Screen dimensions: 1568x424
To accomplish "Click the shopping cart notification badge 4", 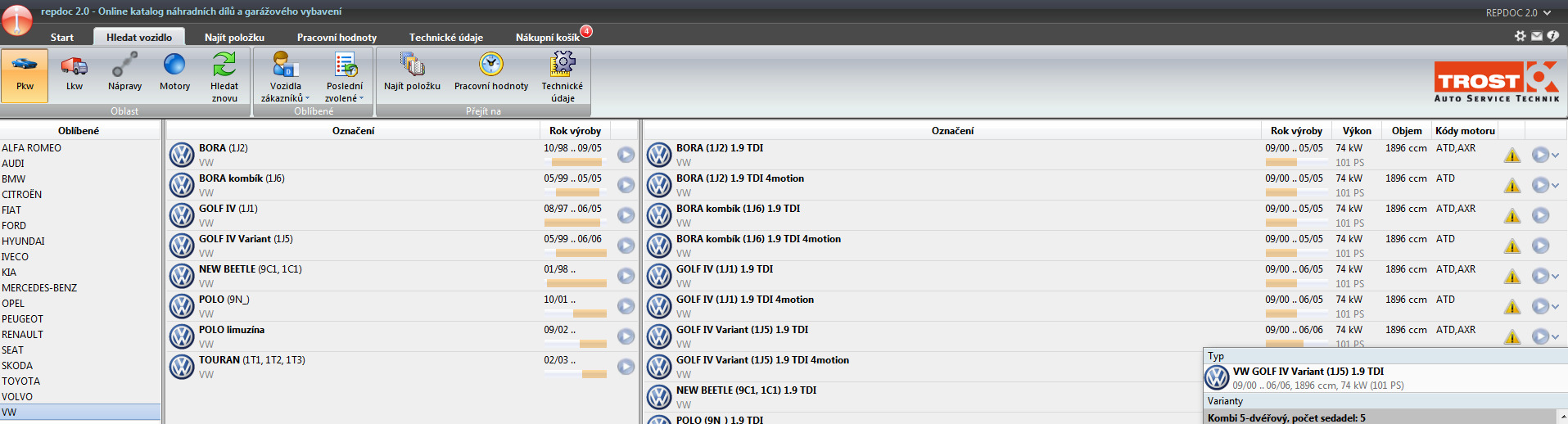I will pos(586,31).
